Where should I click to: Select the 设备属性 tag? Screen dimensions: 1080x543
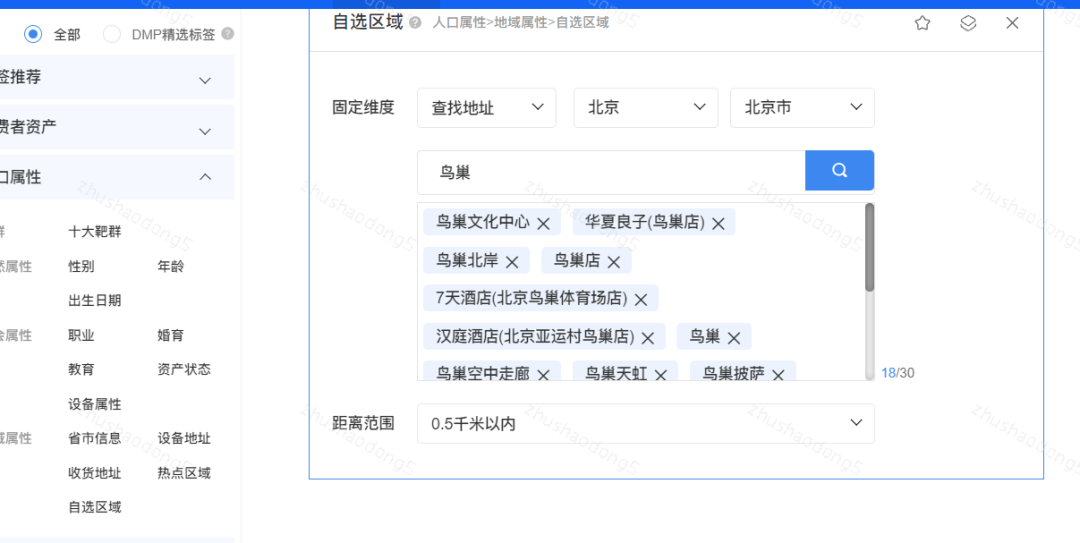pos(94,404)
